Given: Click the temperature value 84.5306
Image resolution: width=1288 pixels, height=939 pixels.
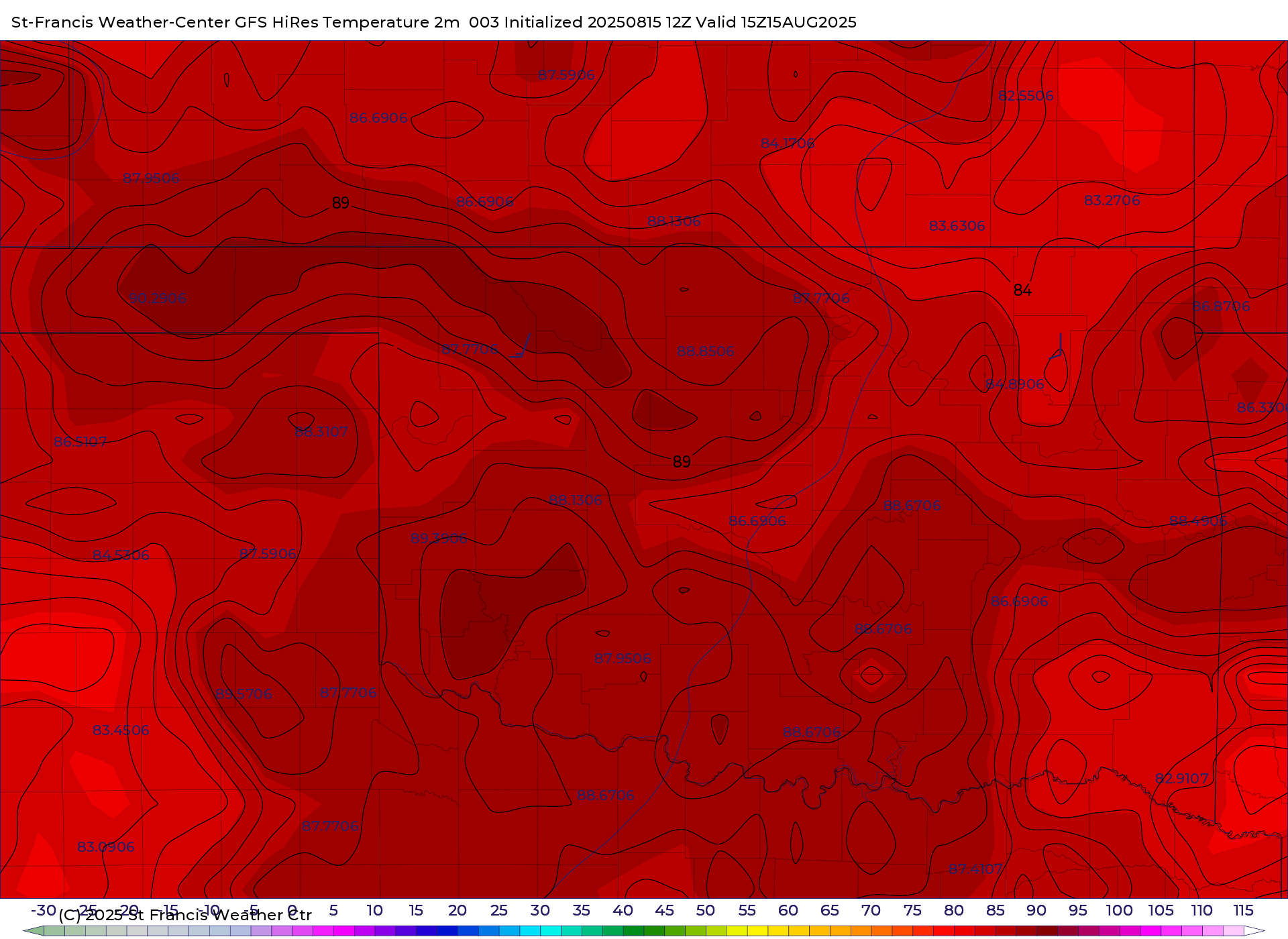Looking at the screenshot, I should coord(121,555).
